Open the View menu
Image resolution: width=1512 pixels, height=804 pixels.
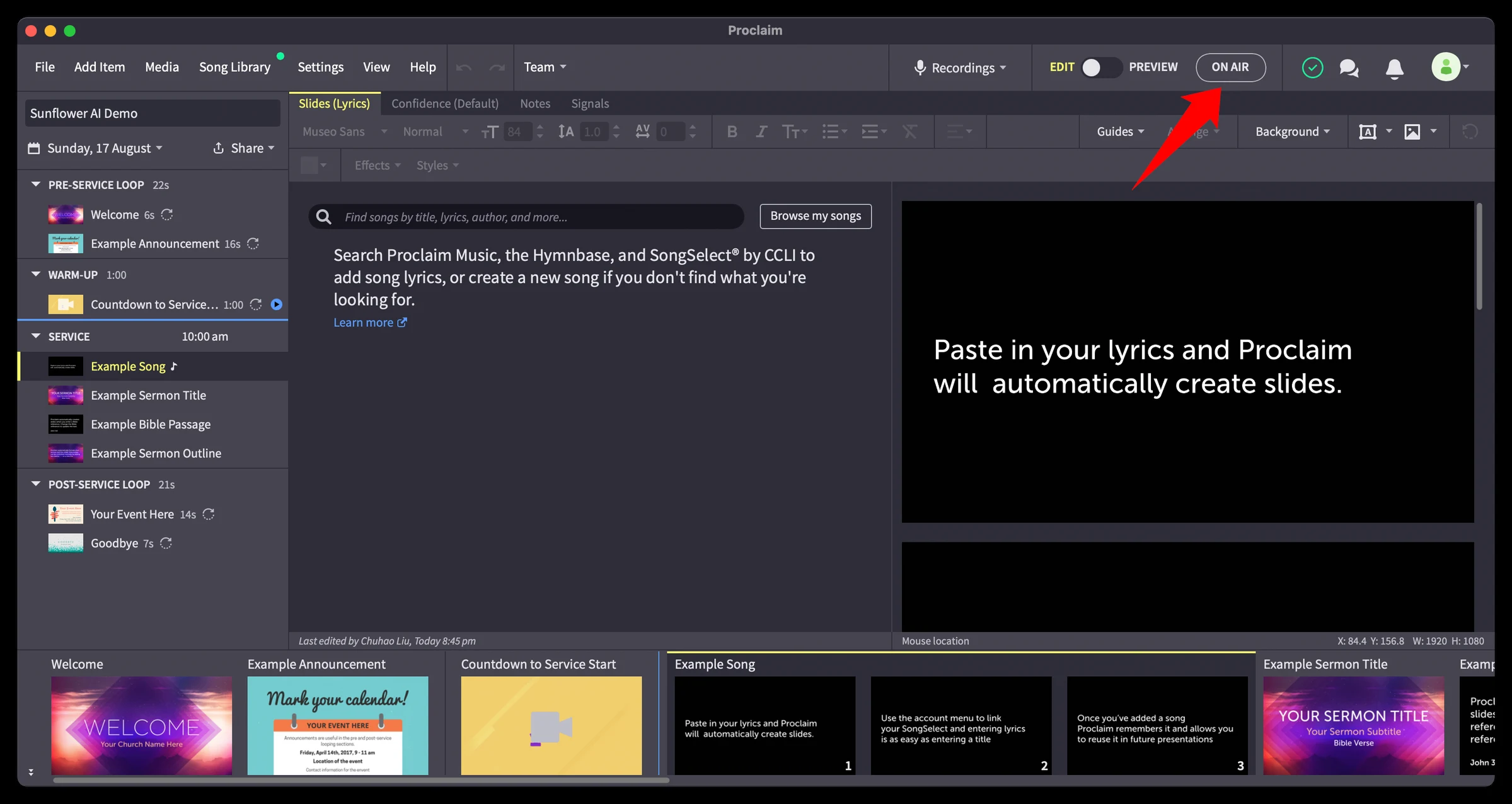point(376,67)
